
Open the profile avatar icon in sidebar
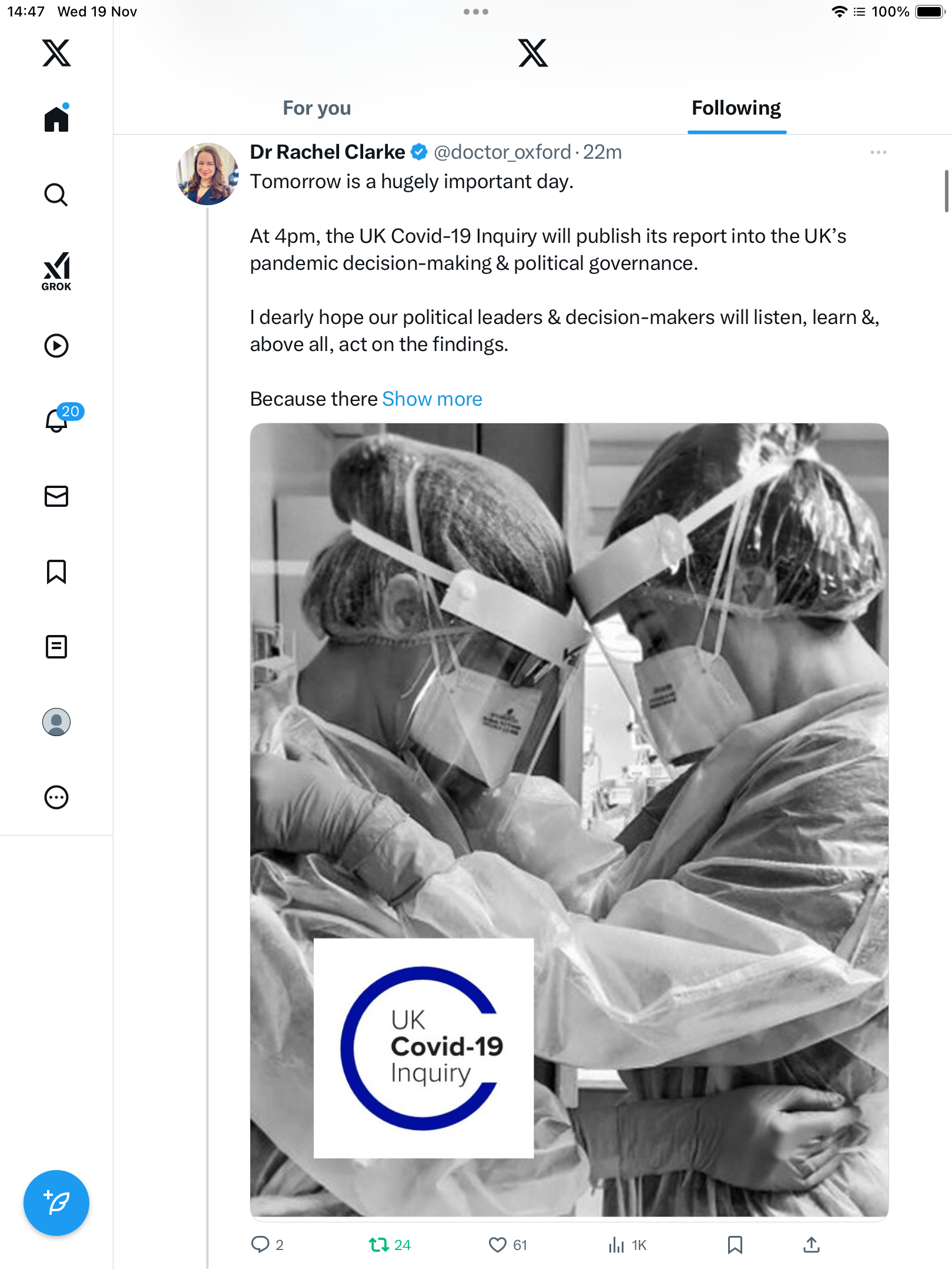coord(56,722)
